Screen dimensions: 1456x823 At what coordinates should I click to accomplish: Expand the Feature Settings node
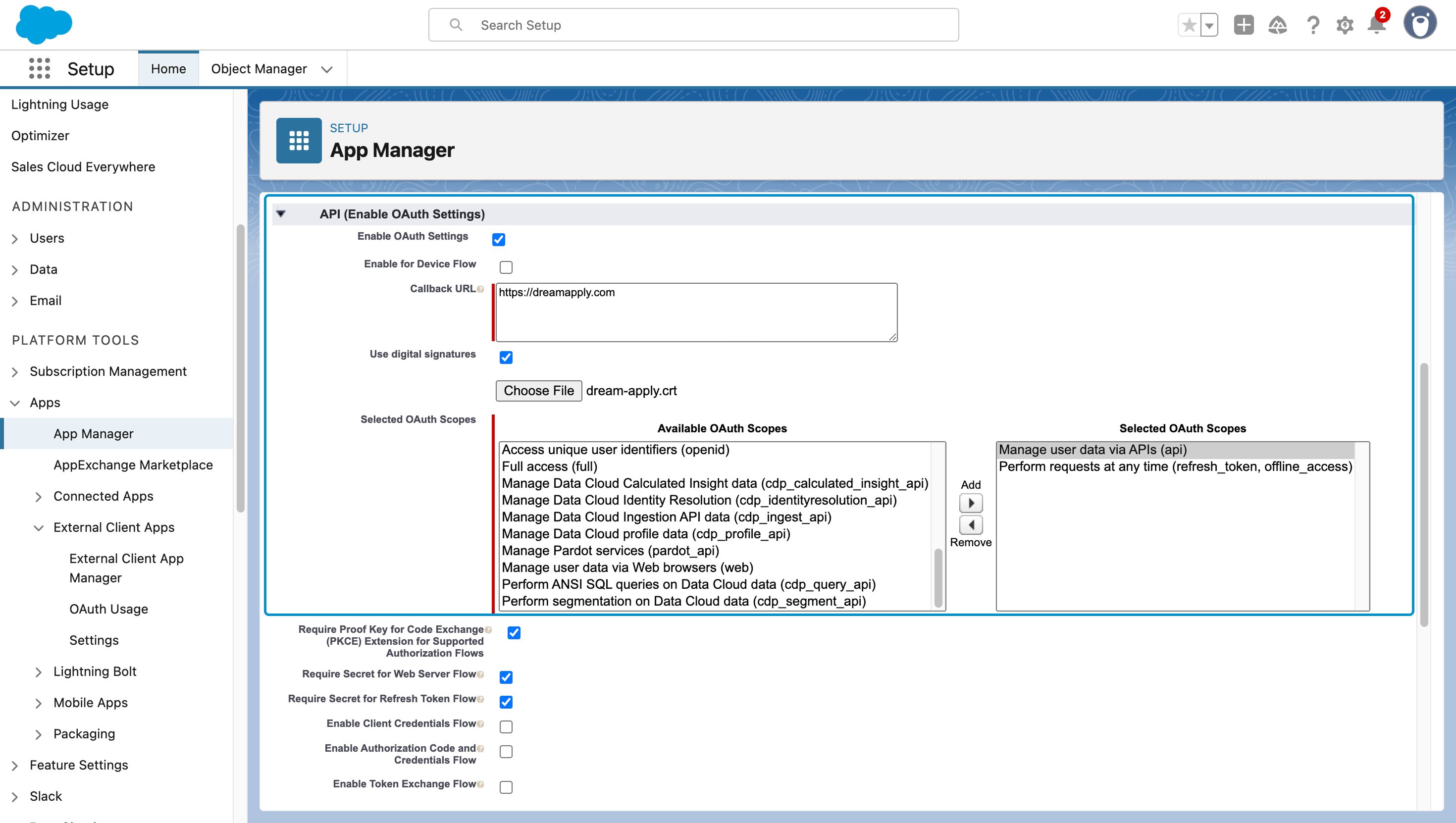(x=15, y=766)
